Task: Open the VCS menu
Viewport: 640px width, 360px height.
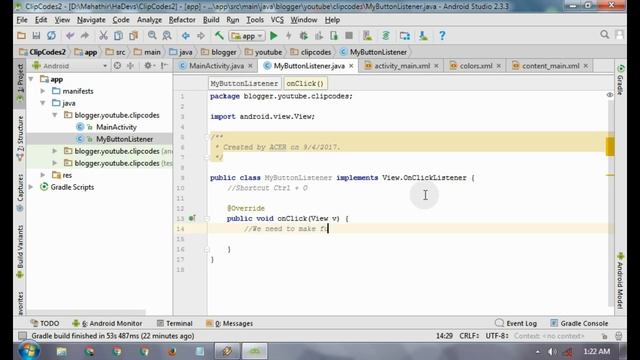Action: 277,20
